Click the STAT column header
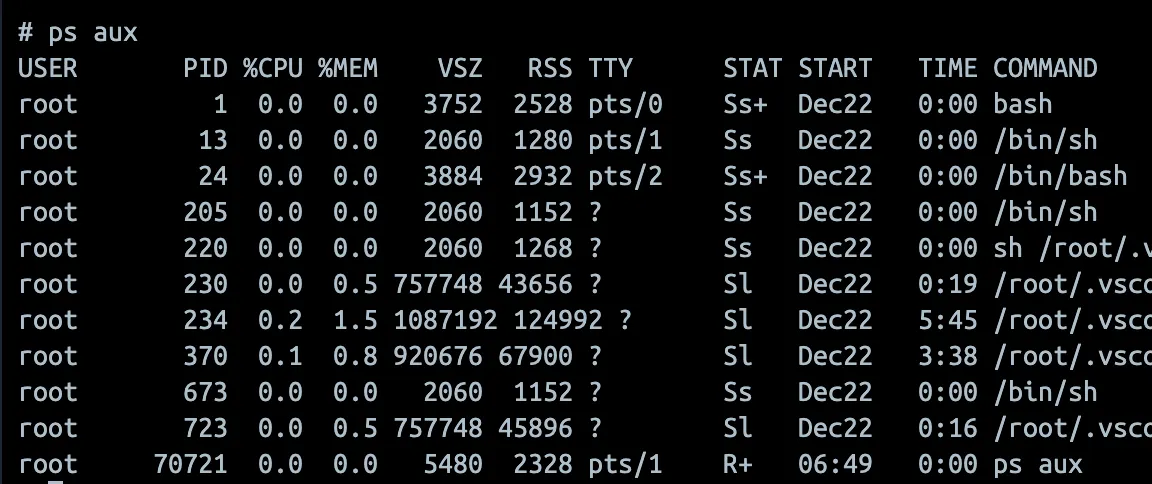Screen dimensions: 1152x484 (x=752, y=68)
